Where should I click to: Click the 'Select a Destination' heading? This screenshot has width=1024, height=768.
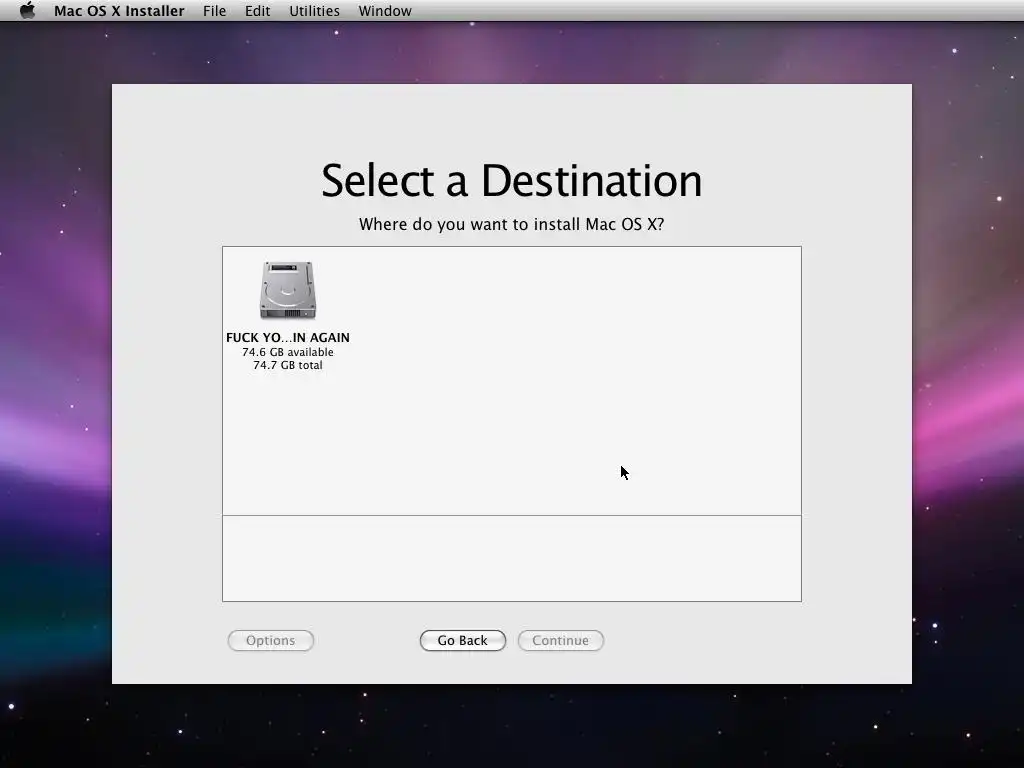click(x=512, y=181)
